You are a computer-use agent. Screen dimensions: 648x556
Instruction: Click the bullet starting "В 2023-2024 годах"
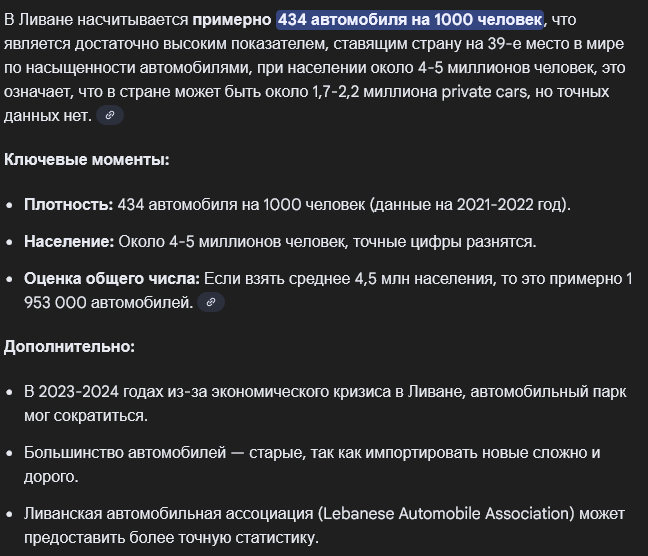325,403
